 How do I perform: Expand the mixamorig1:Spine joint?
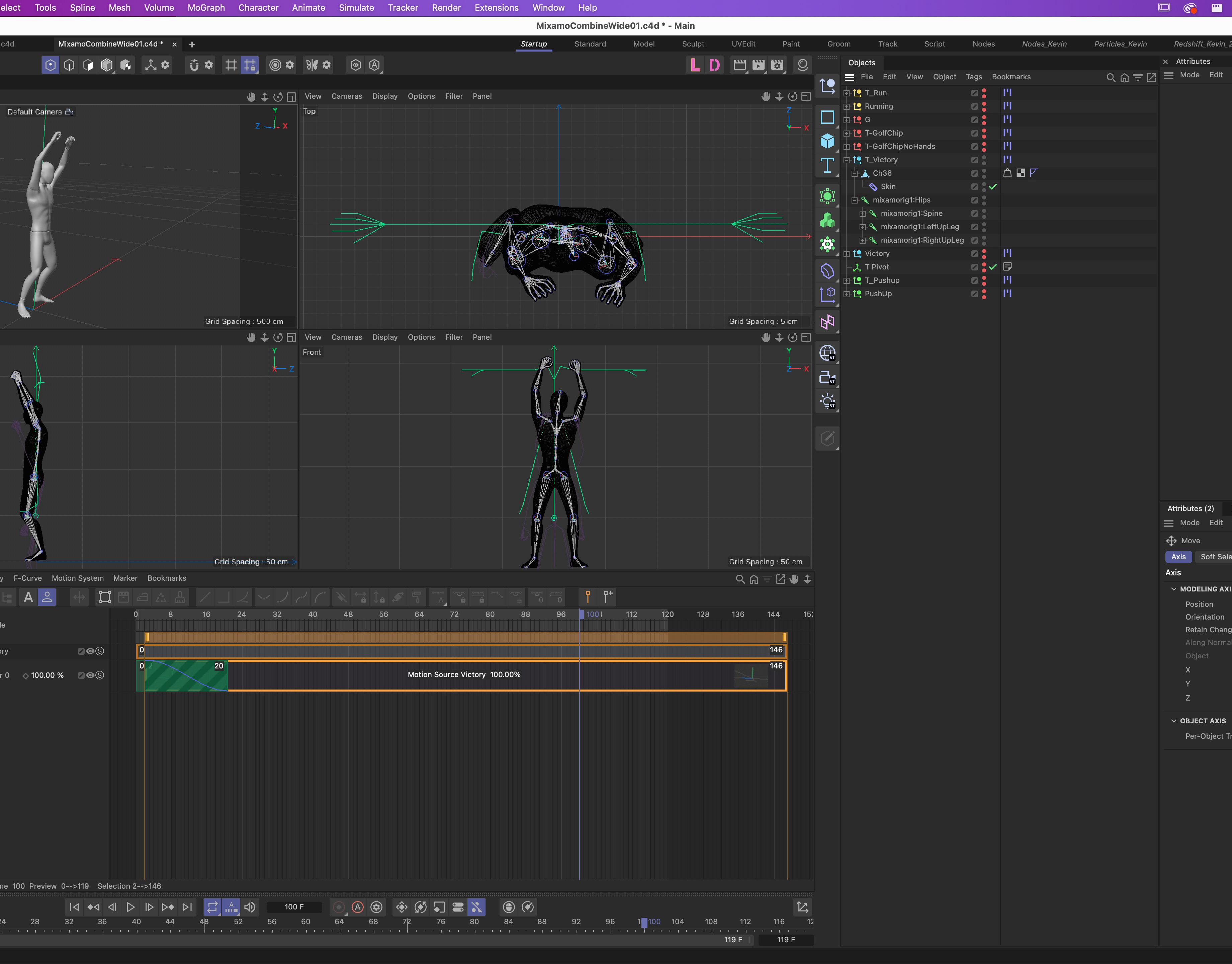[x=862, y=214]
